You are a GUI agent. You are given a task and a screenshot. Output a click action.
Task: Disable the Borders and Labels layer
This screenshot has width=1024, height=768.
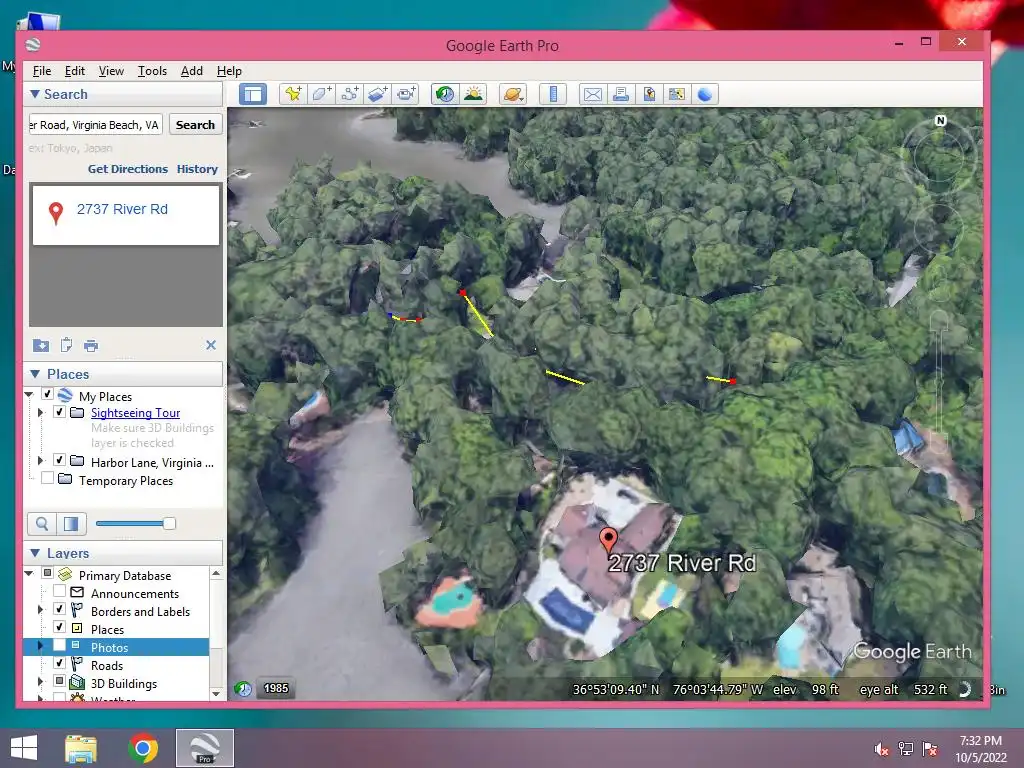[59, 609]
